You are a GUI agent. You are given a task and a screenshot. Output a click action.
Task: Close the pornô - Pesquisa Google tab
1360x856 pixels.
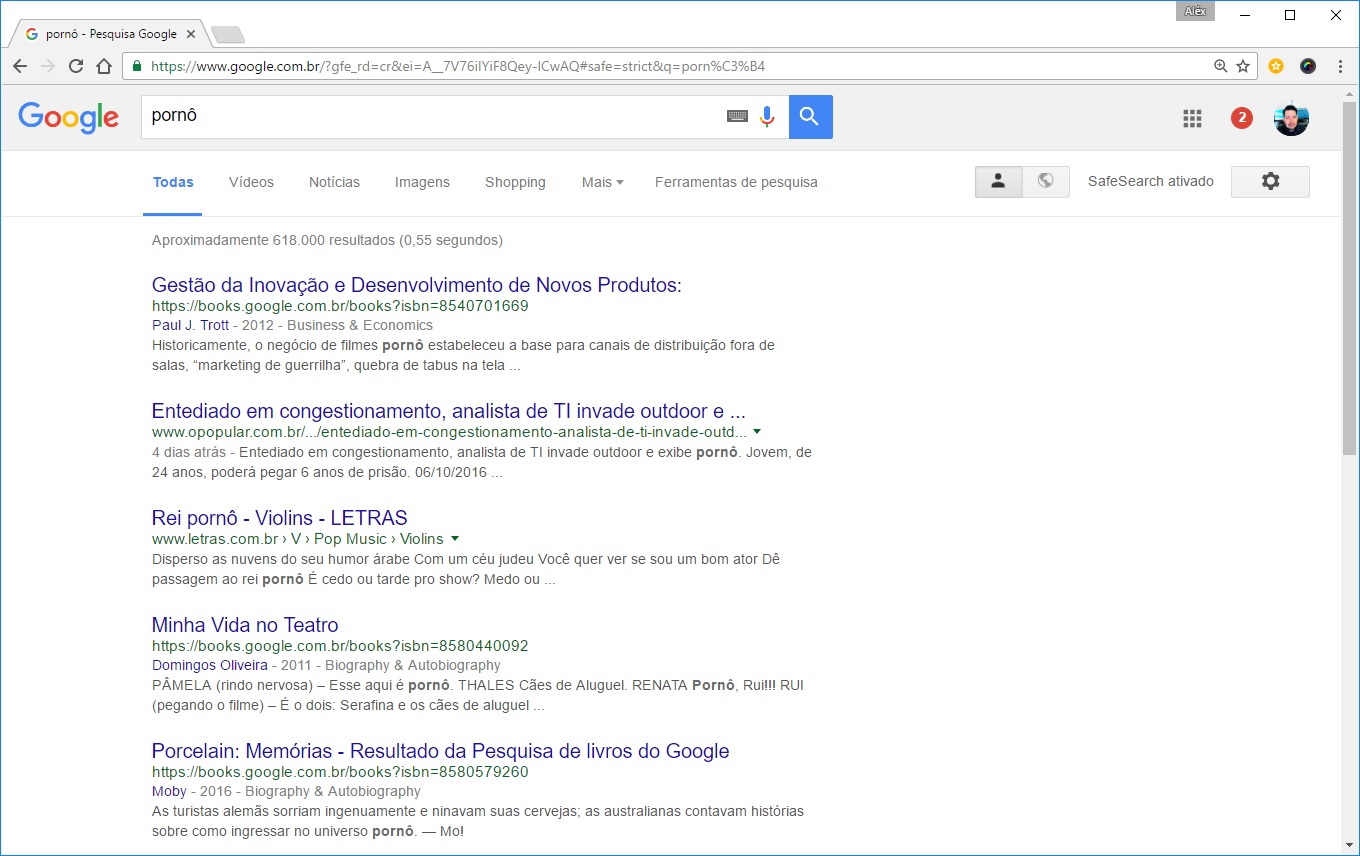(191, 34)
